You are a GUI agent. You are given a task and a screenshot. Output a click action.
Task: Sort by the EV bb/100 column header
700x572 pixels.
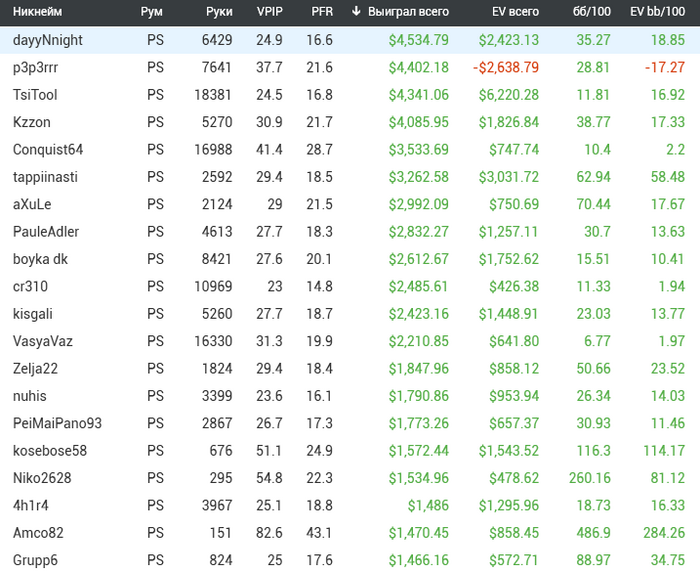pos(658,12)
